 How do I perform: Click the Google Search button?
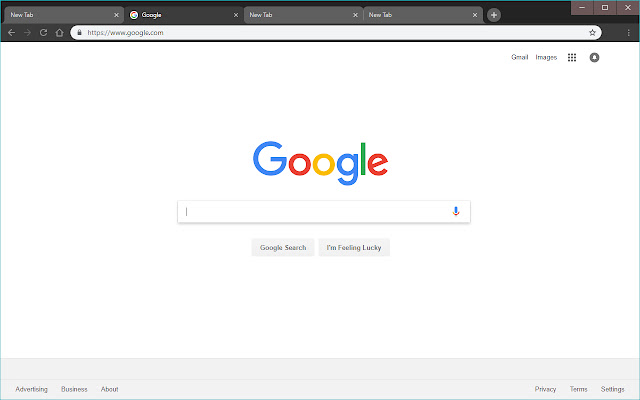tap(283, 247)
